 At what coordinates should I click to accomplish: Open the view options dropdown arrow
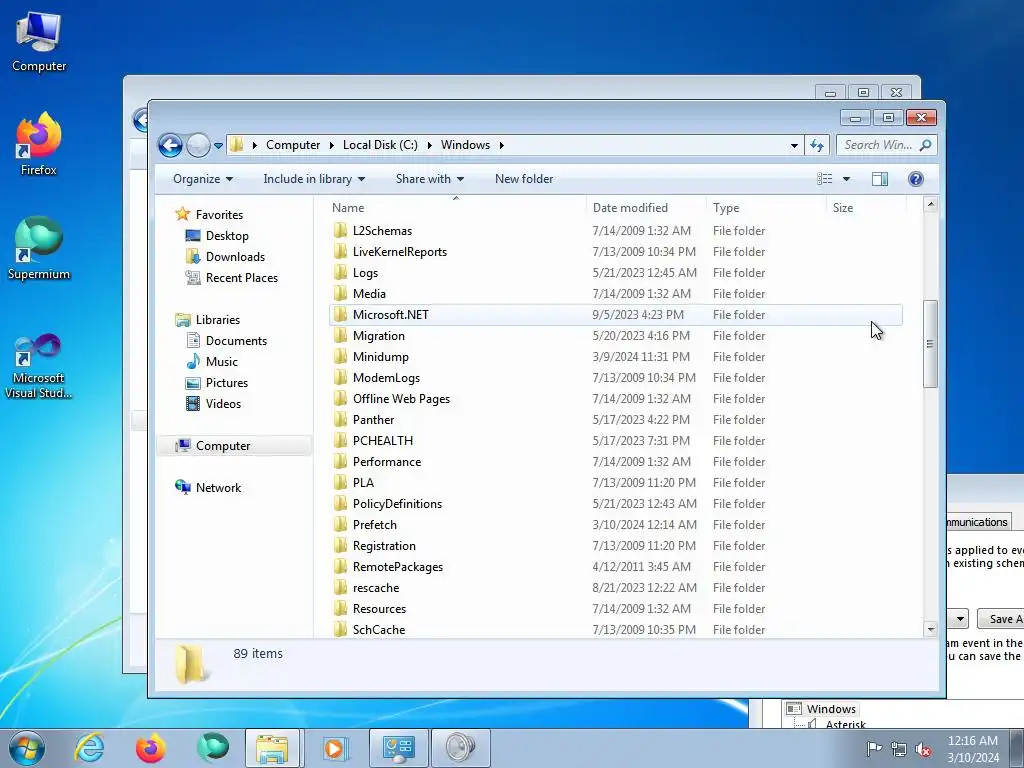point(846,179)
